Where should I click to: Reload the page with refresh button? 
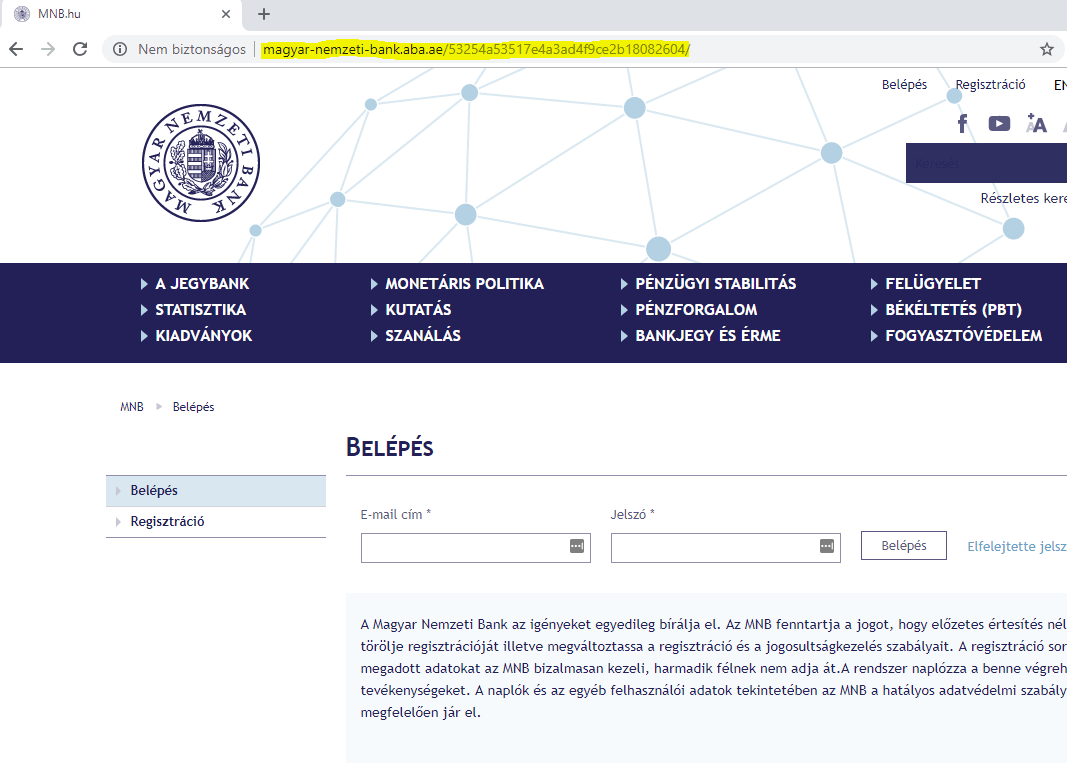80,49
